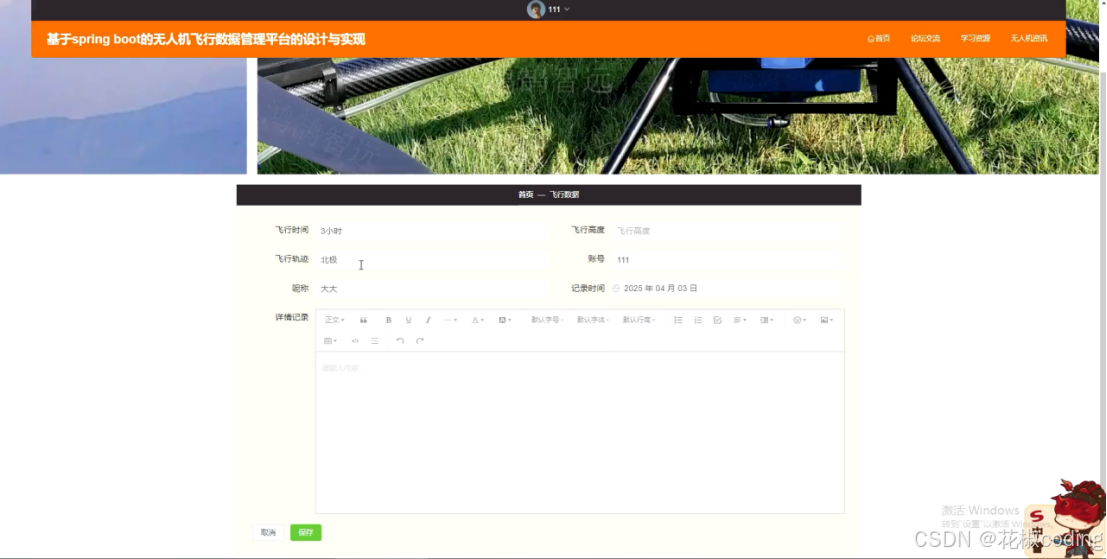Image resolution: width=1107 pixels, height=559 pixels.
Task: Open the 正文 paragraph style dropdown
Action: pos(335,320)
